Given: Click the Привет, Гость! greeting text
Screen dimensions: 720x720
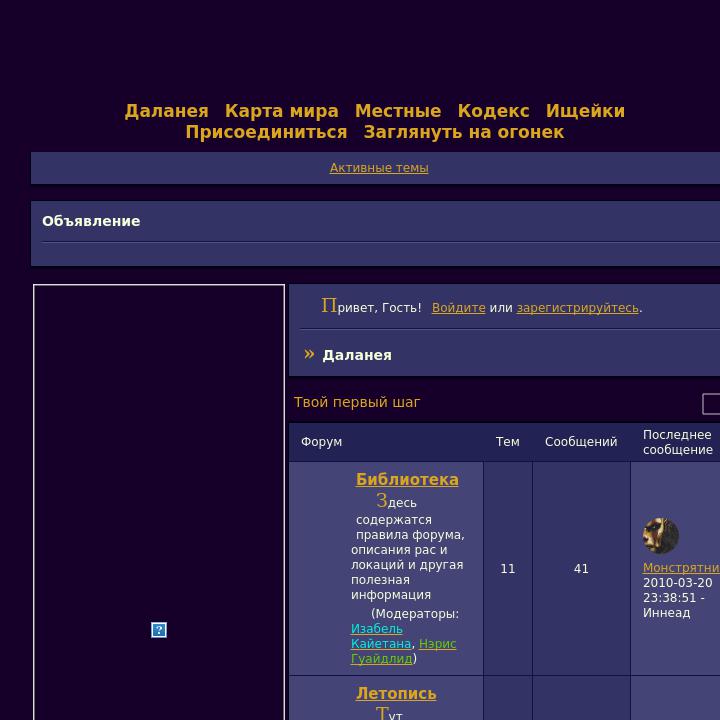Looking at the screenshot, I should coord(371,307).
